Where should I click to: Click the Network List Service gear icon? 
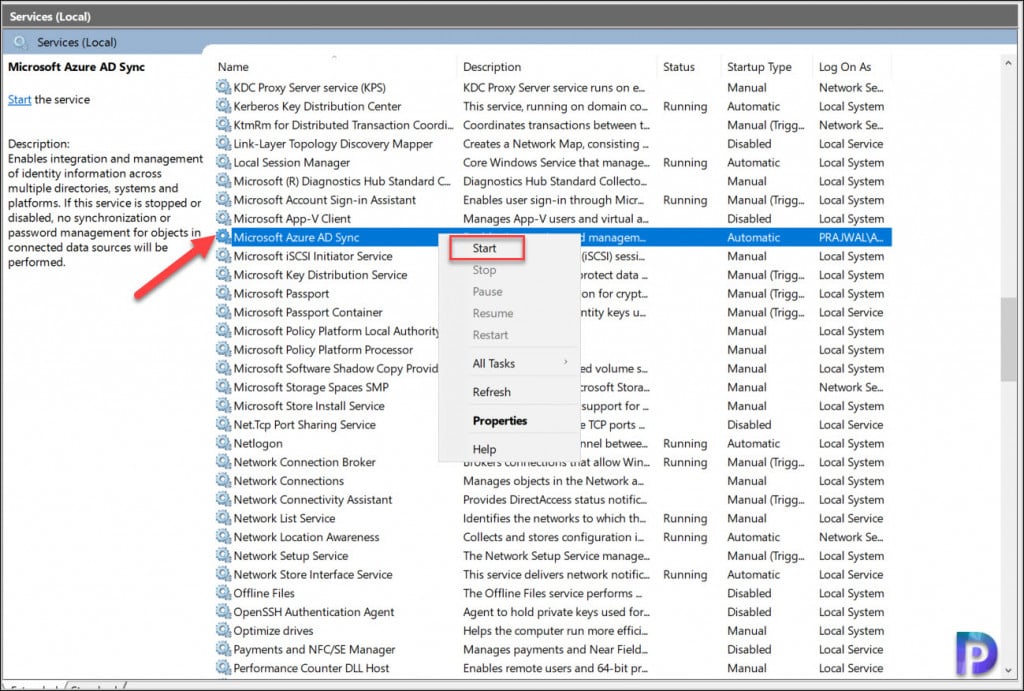(x=223, y=518)
